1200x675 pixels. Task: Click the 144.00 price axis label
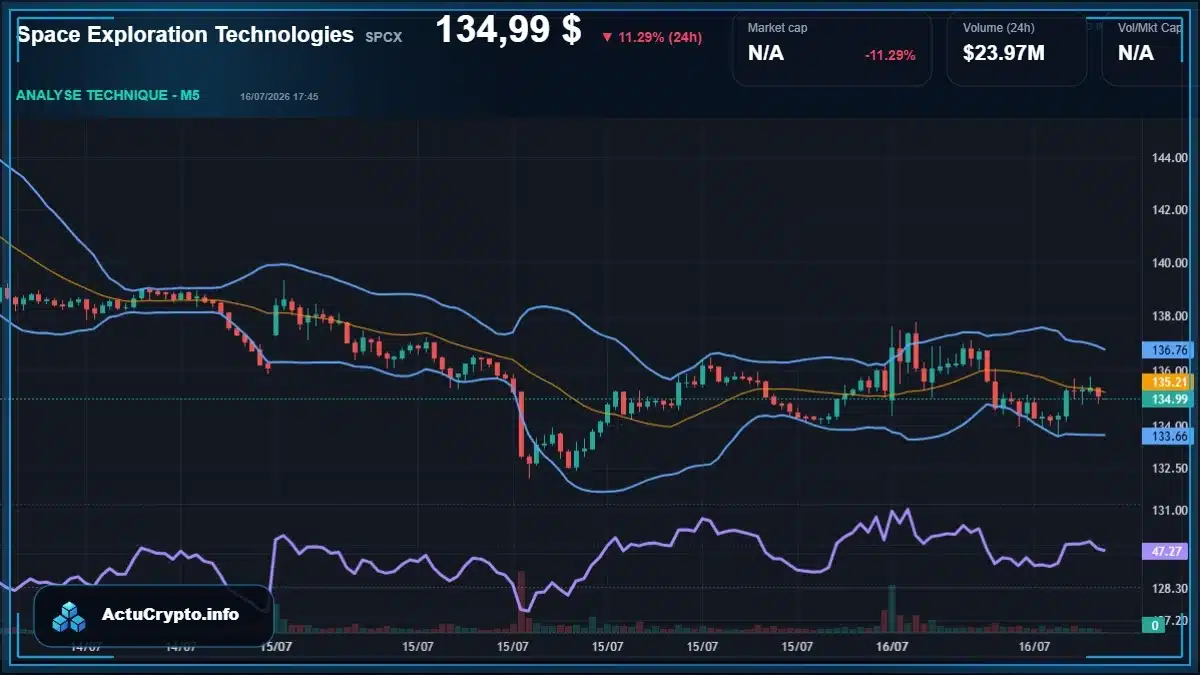tap(1169, 158)
